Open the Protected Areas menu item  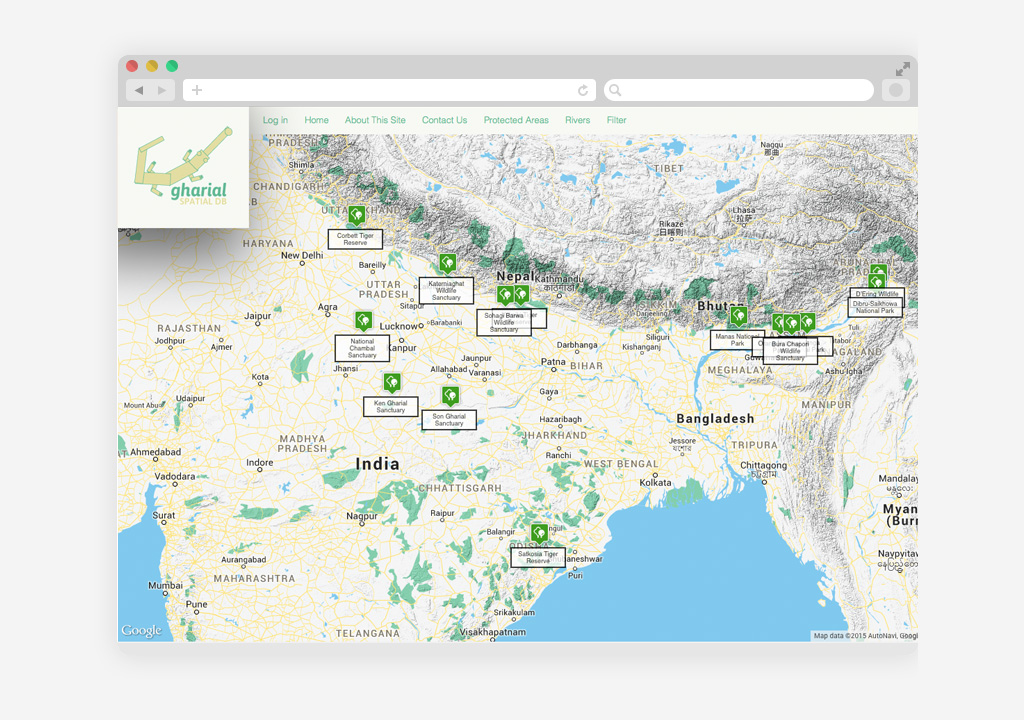[x=516, y=120]
